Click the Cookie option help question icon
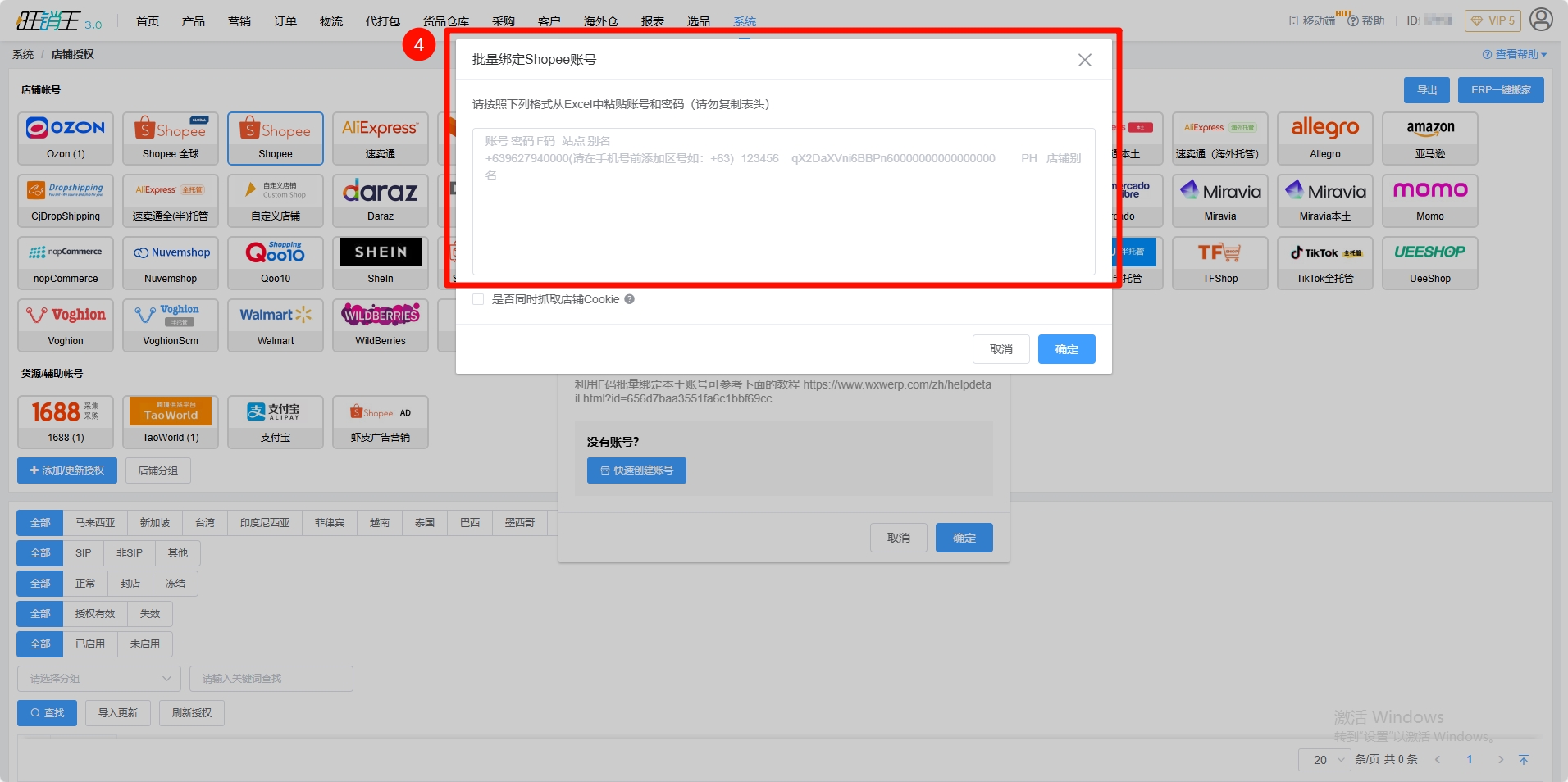 coord(630,299)
